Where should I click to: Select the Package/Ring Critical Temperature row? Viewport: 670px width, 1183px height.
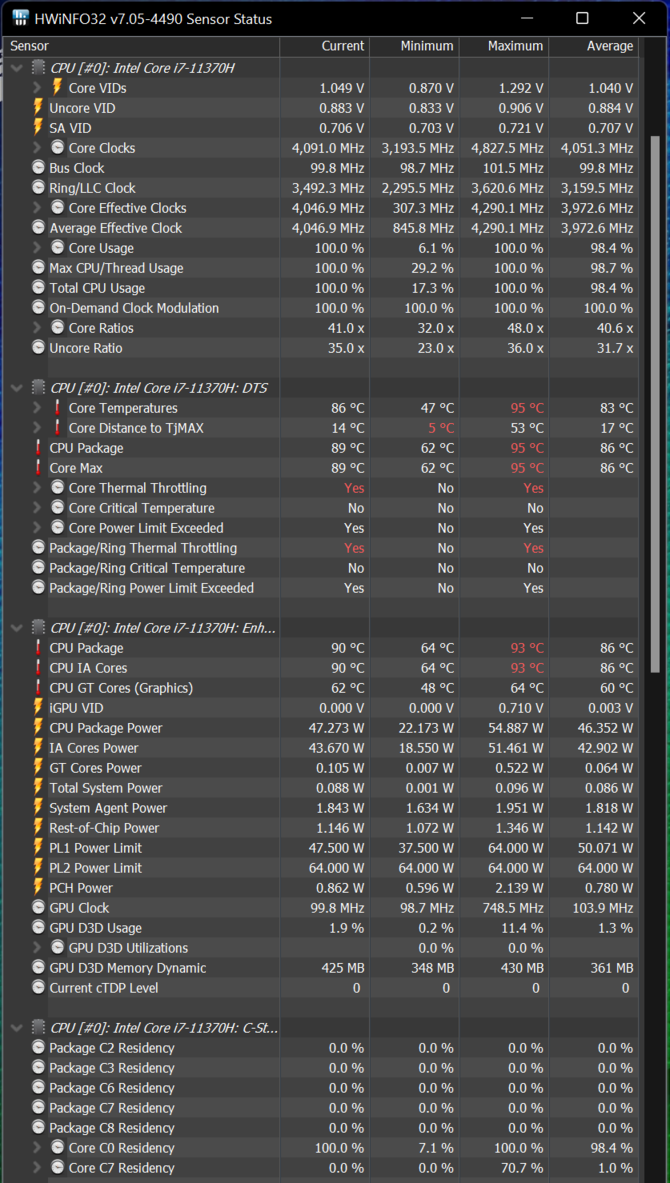[x=321, y=567]
